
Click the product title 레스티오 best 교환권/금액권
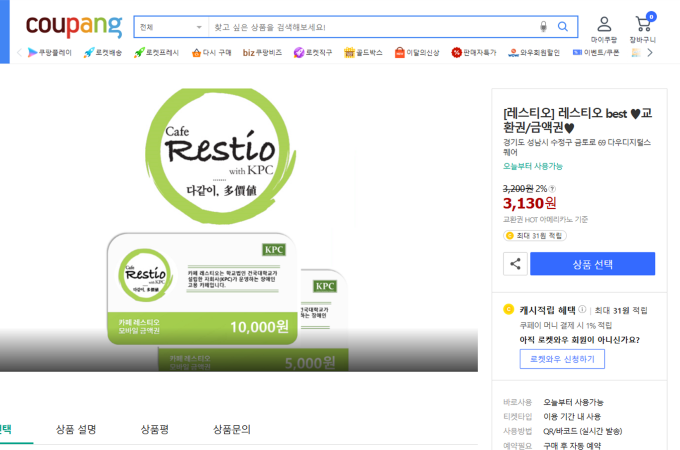pyautogui.click(x=577, y=120)
